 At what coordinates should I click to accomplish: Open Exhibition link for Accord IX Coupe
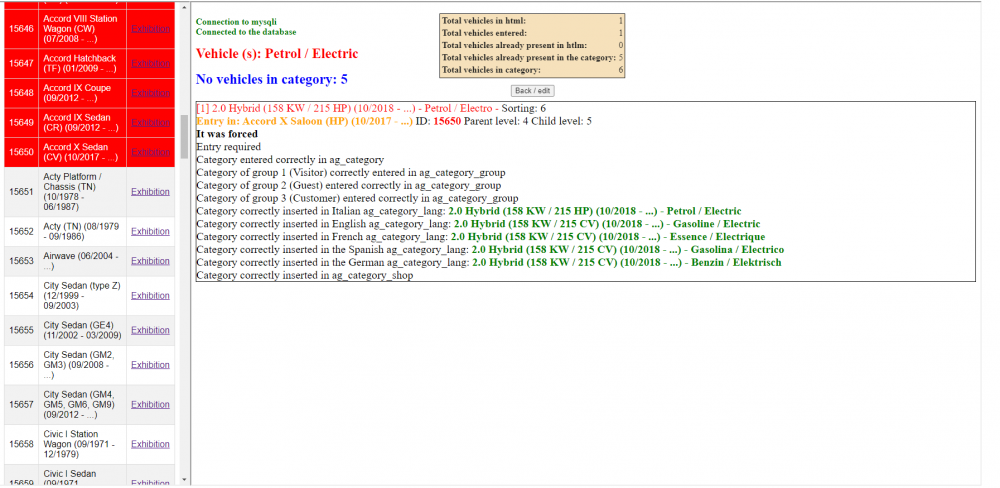[x=151, y=92]
